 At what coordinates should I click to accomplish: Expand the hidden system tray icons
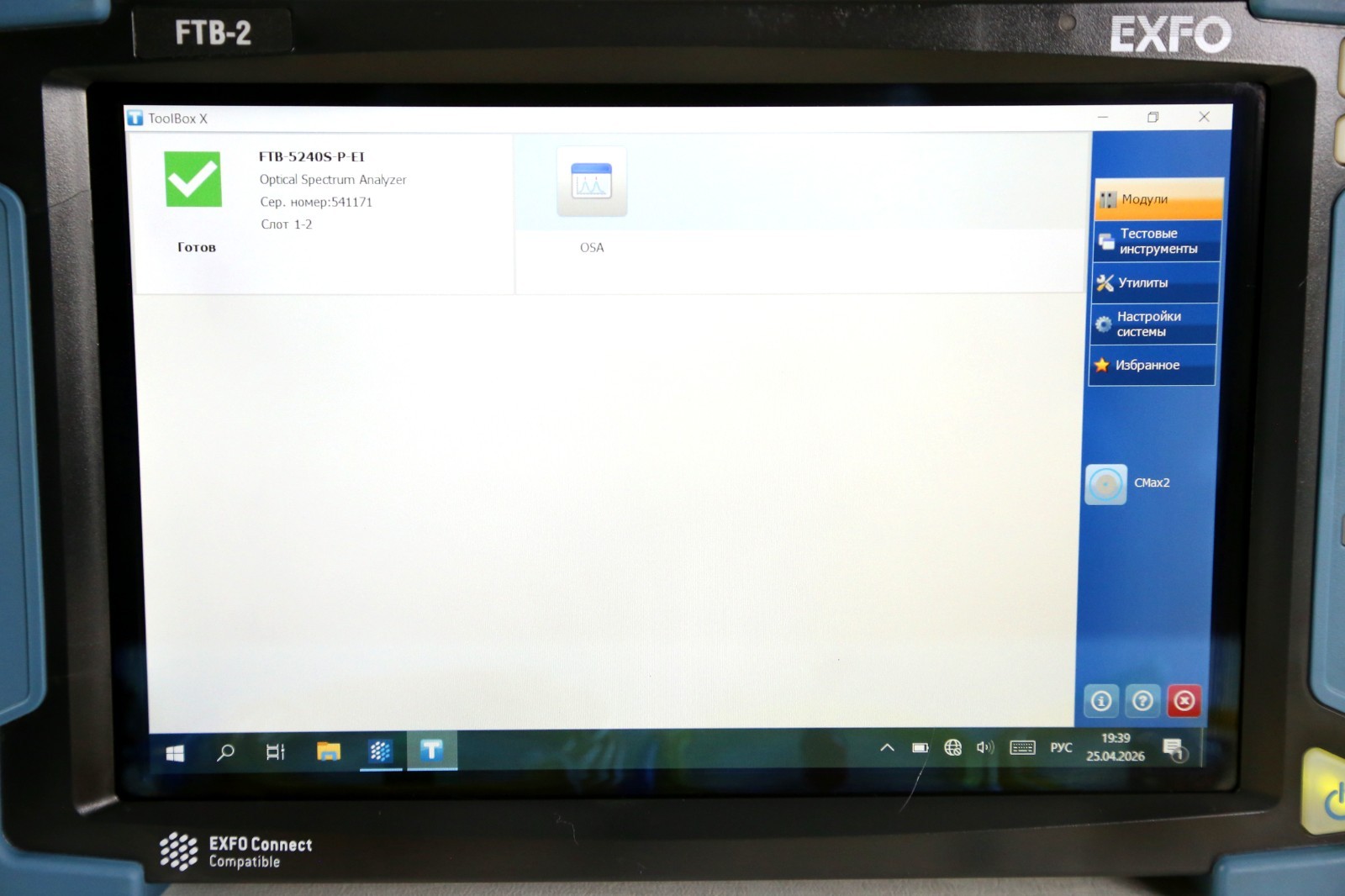(x=887, y=747)
